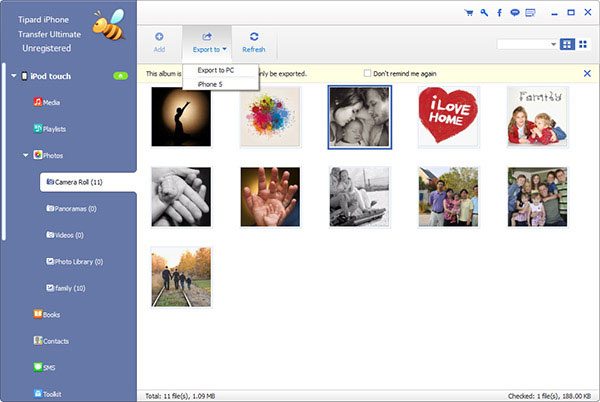Viewport: 600px width, 402px height.
Task: Click the green eject device icon
Action: (x=120, y=76)
